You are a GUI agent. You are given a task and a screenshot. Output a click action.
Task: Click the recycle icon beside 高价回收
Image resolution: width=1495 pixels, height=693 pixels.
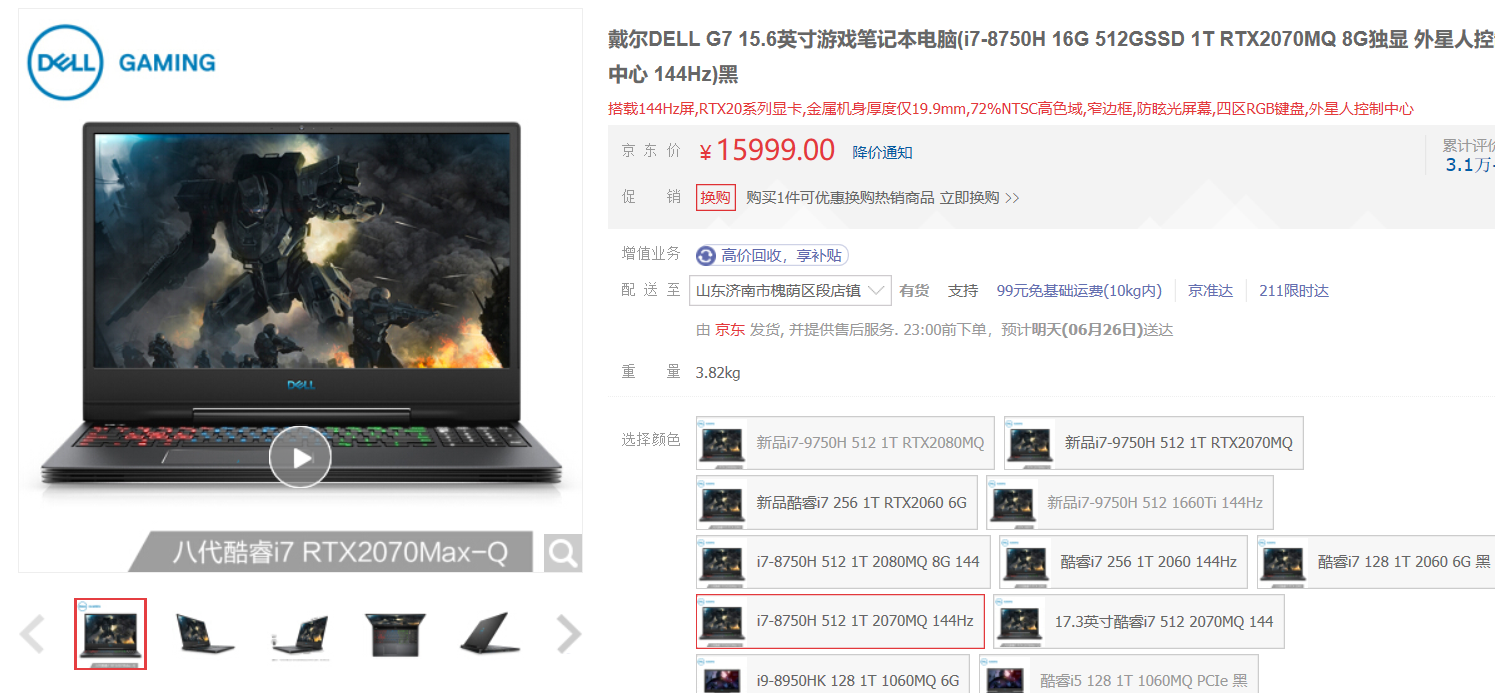pos(707,256)
